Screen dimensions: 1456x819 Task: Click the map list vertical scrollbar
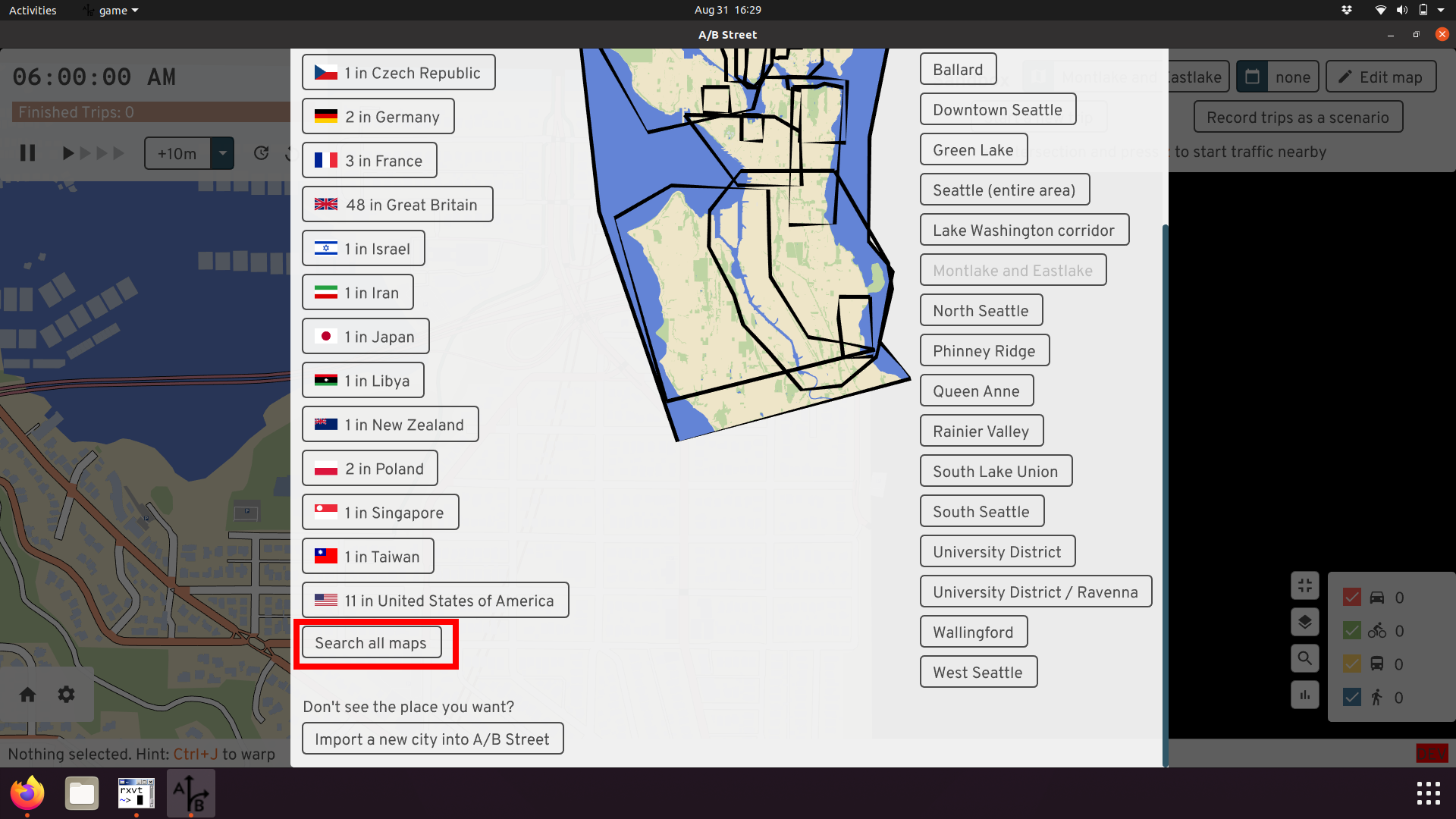point(1165,496)
